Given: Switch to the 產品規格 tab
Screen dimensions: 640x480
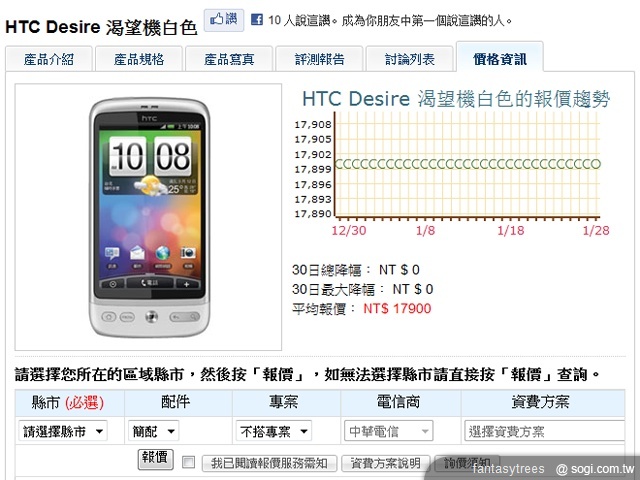Looking at the screenshot, I should click(x=139, y=59).
